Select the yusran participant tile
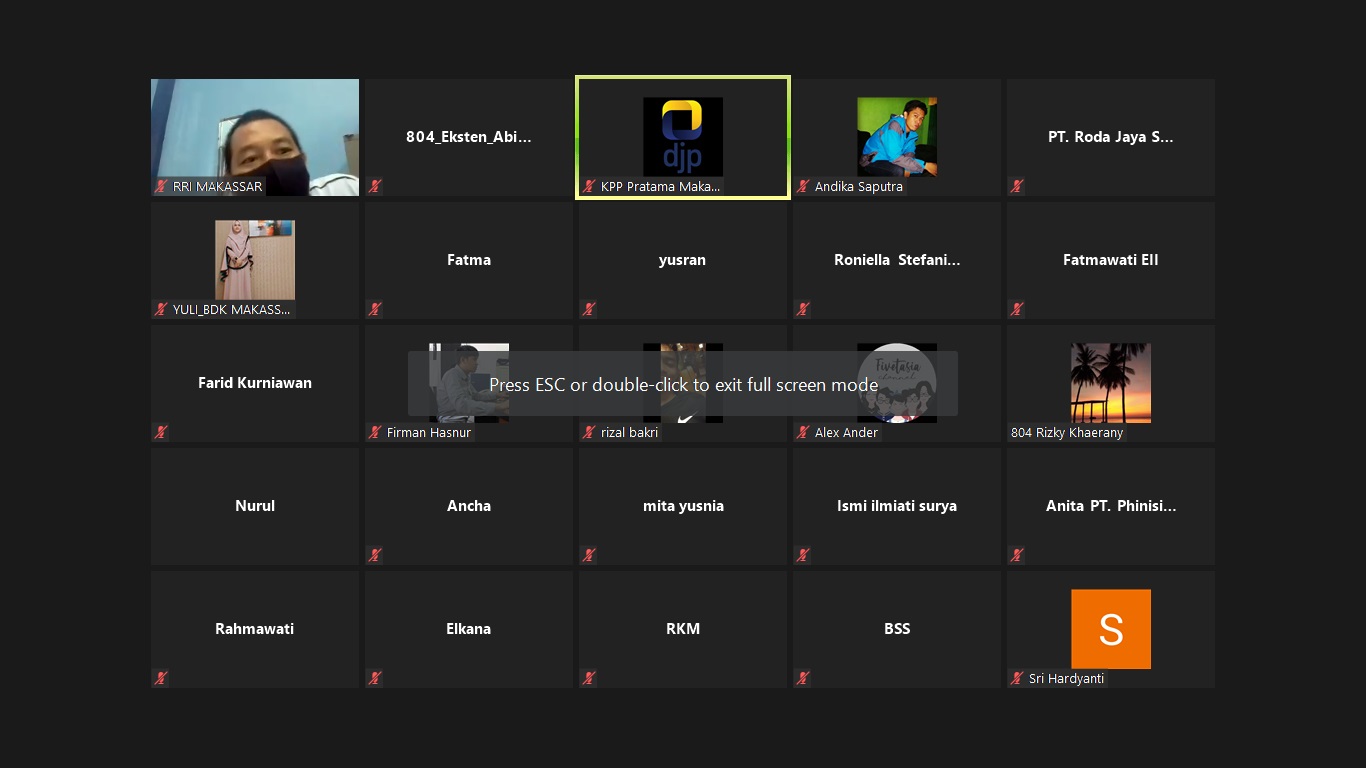 (683, 260)
